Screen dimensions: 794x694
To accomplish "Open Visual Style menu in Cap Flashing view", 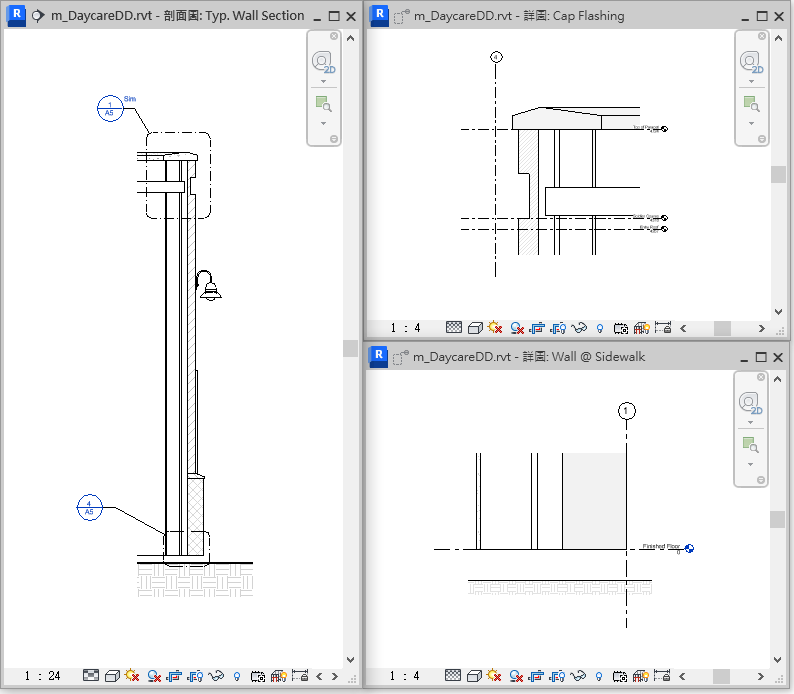I will (x=475, y=328).
